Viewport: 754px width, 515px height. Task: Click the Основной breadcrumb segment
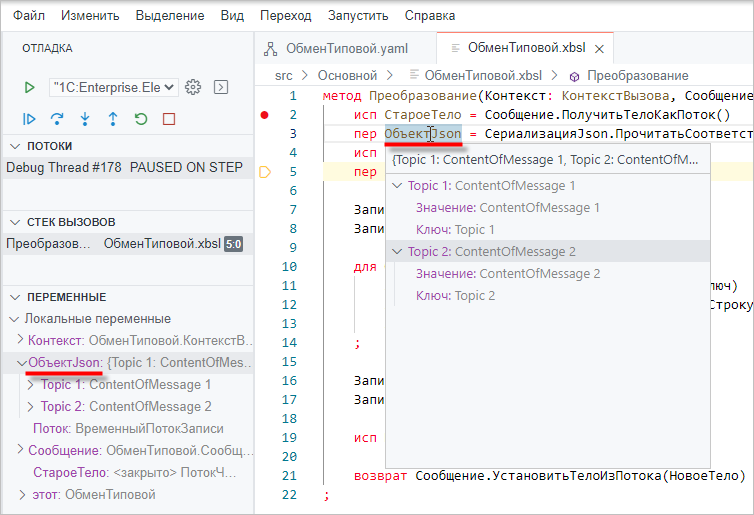pos(346,75)
